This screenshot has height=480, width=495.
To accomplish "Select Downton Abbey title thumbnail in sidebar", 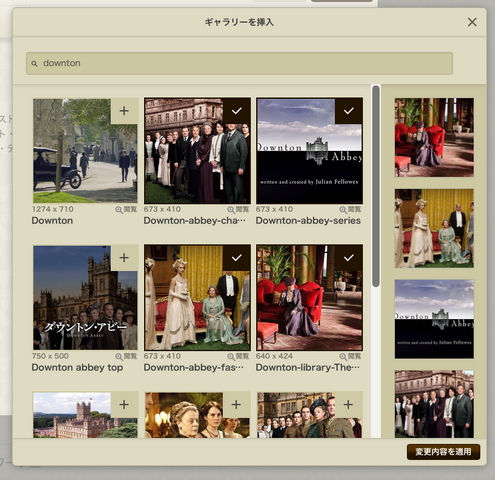I will (x=434, y=319).
